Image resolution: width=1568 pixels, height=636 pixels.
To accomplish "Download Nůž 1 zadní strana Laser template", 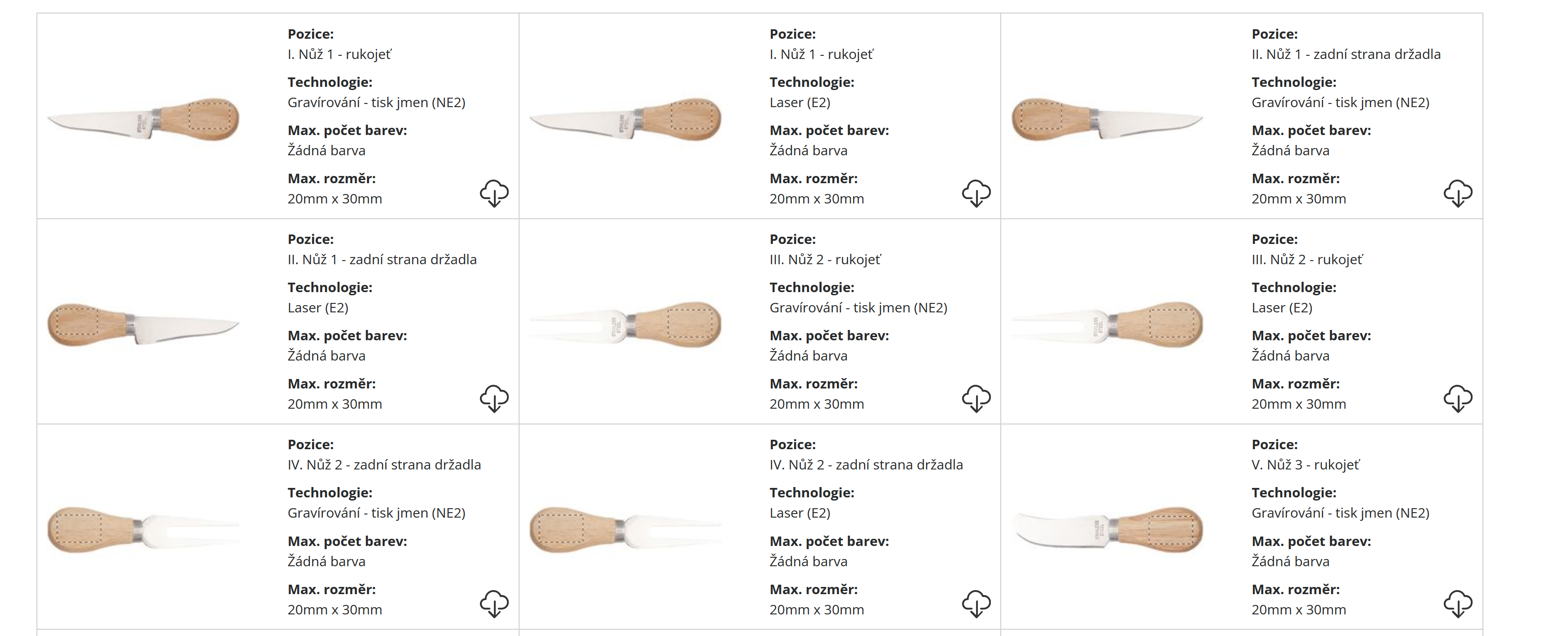I will click(494, 398).
